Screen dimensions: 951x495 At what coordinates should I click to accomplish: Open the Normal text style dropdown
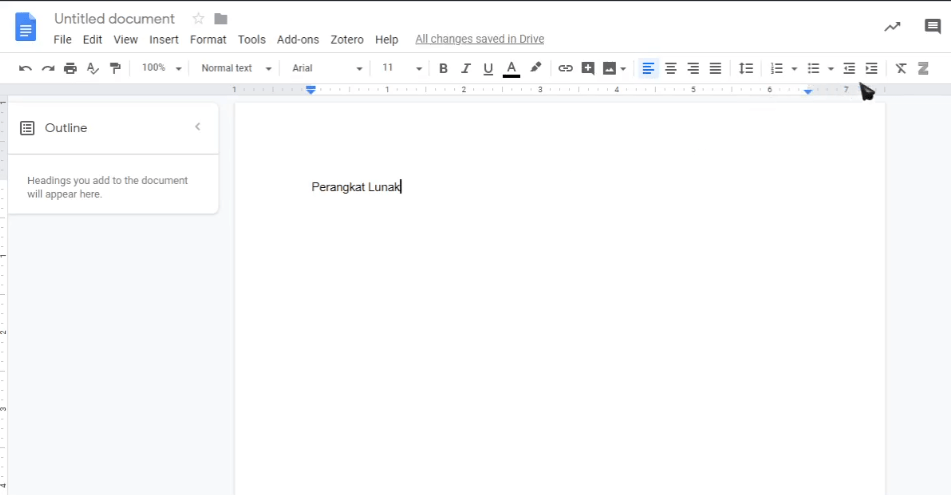pos(236,68)
